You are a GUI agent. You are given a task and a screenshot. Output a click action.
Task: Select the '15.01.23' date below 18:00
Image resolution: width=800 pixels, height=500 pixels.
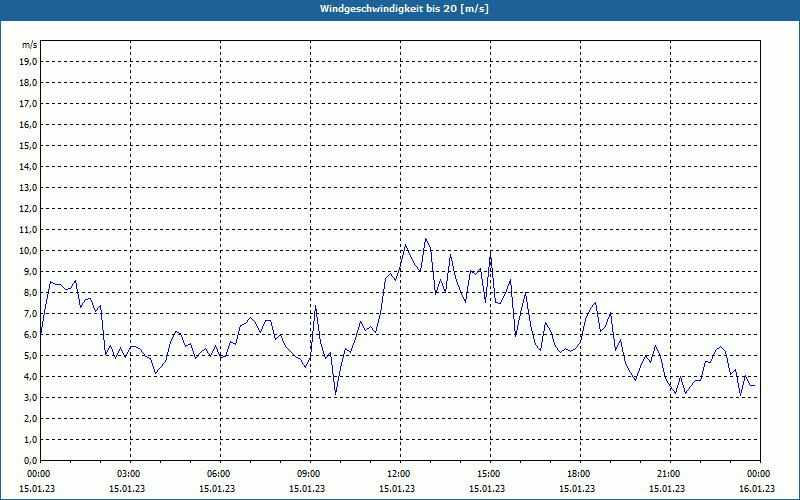coord(577,489)
